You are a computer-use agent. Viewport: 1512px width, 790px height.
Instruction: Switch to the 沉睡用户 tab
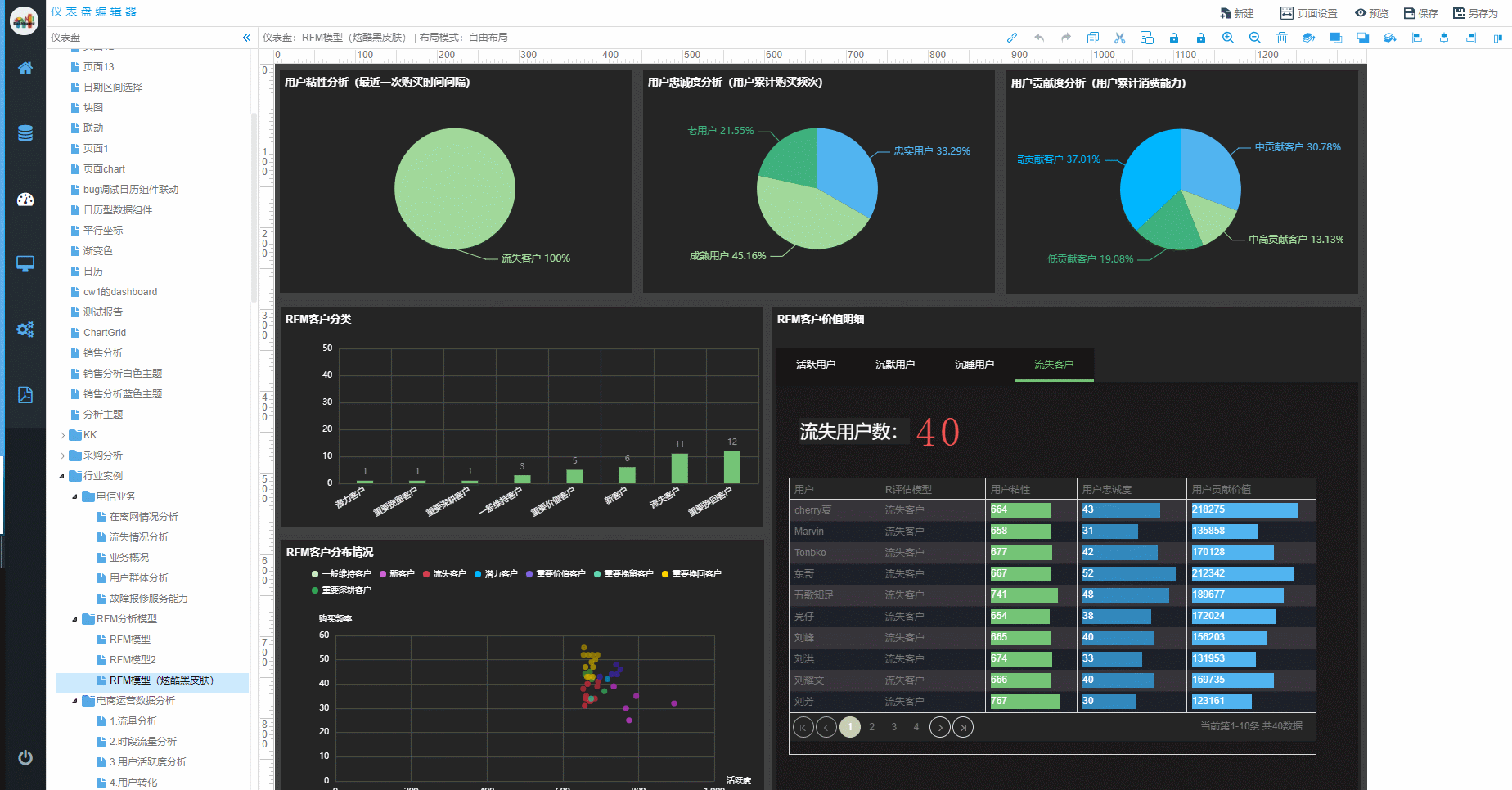coord(974,365)
